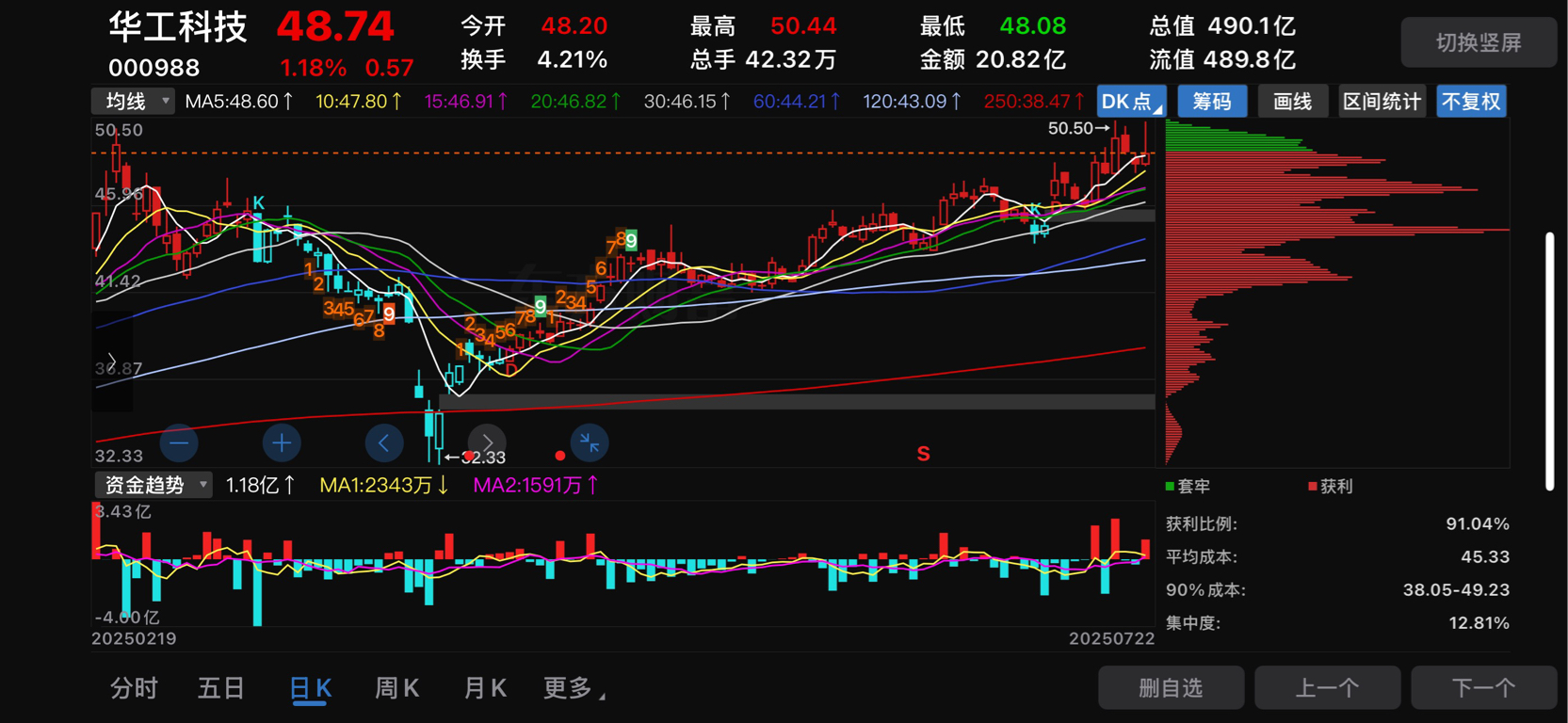1568x723 pixels.
Task: Click the vertical scrollbar on right edge
Action: click(1549, 361)
